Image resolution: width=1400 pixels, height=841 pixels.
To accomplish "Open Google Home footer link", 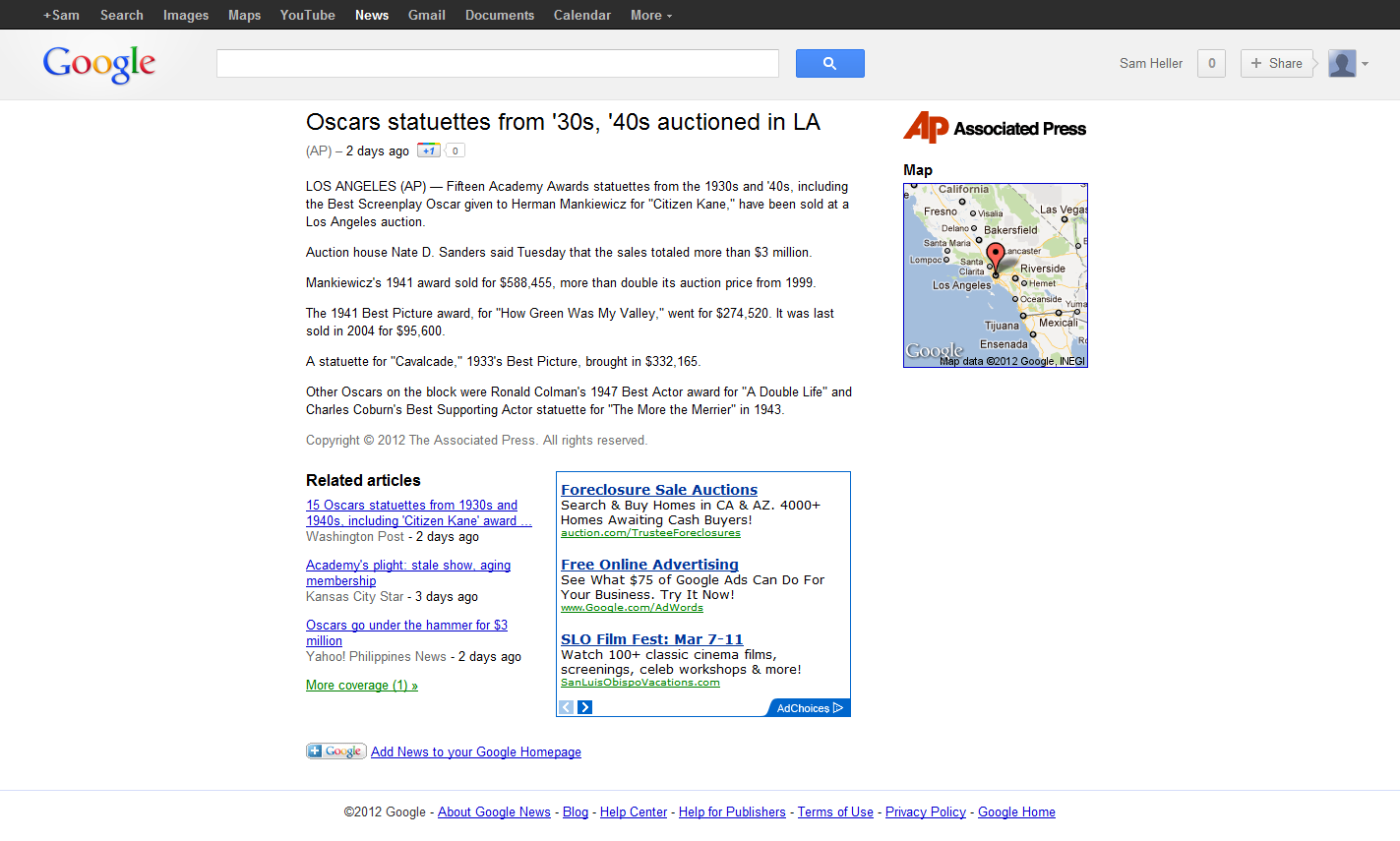I will (1016, 812).
